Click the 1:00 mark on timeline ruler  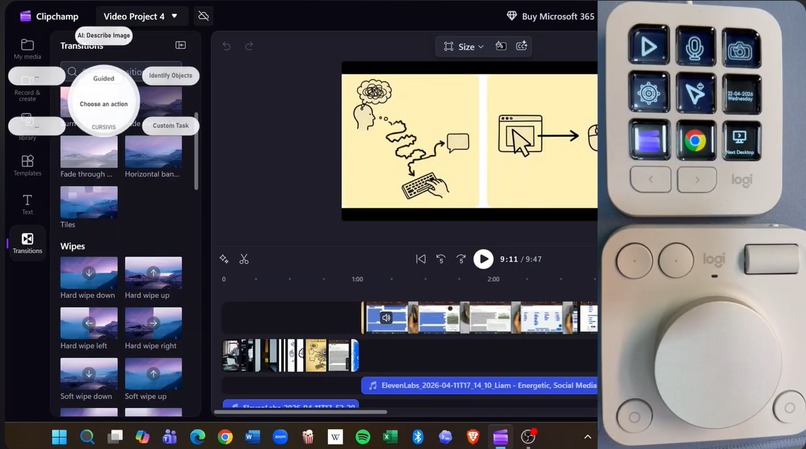tap(357, 279)
